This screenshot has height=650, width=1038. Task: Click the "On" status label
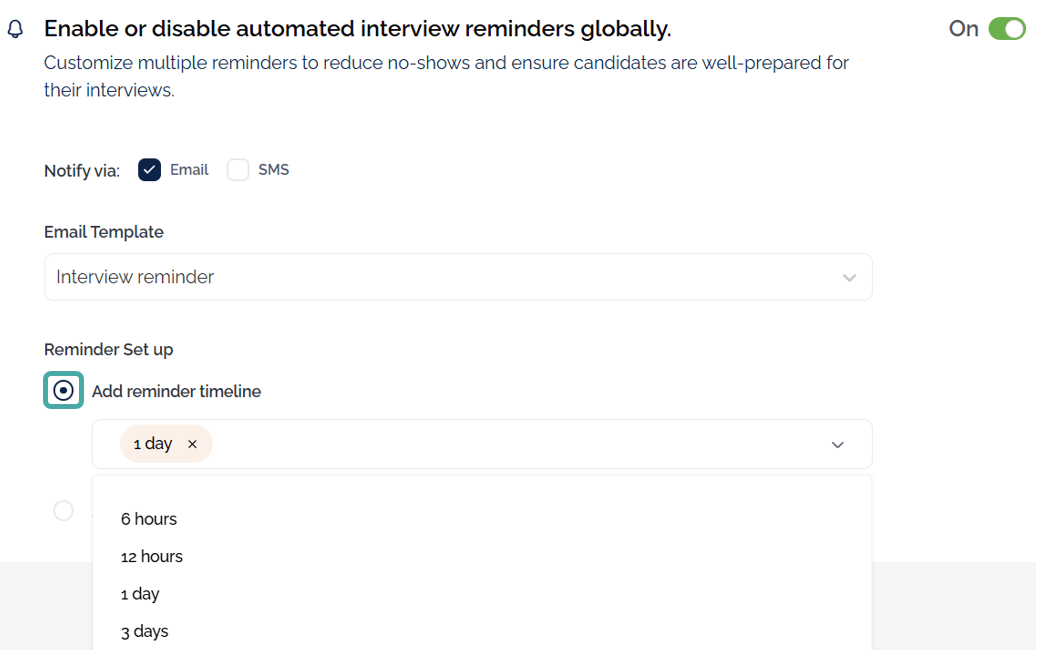click(x=963, y=29)
